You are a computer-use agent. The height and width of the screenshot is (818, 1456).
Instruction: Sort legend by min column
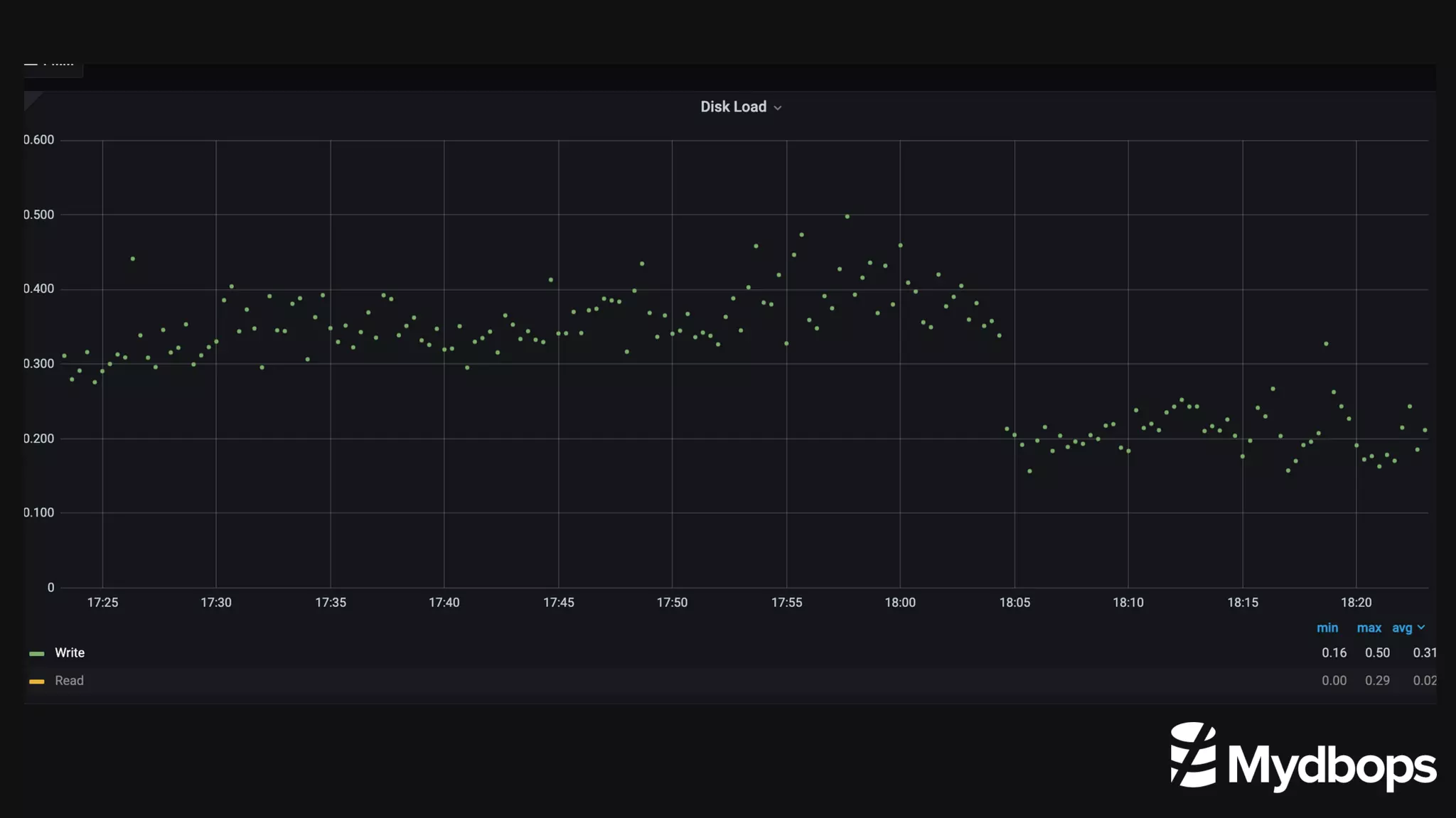[x=1327, y=628]
